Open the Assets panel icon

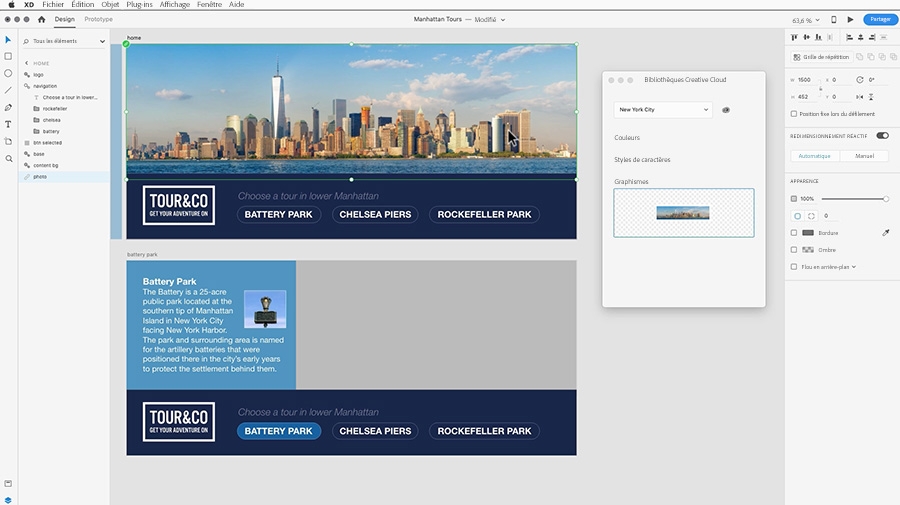[x=8, y=484]
